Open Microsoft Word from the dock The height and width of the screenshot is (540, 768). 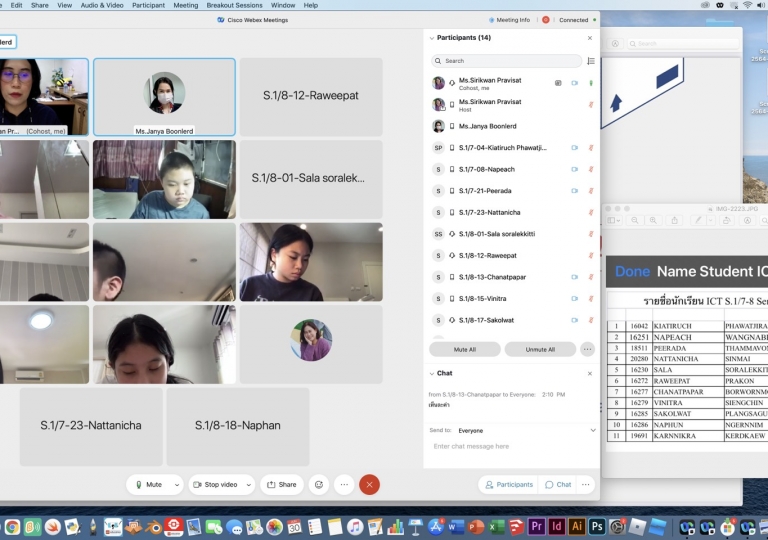click(x=456, y=527)
